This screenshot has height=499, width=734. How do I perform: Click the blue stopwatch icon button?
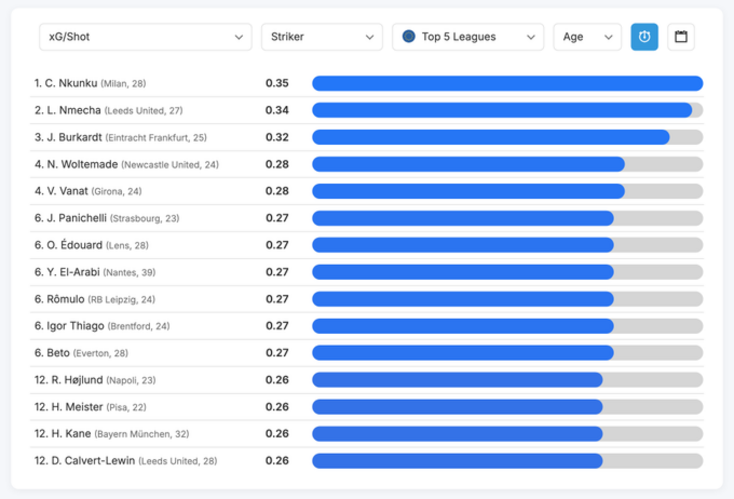(x=644, y=37)
